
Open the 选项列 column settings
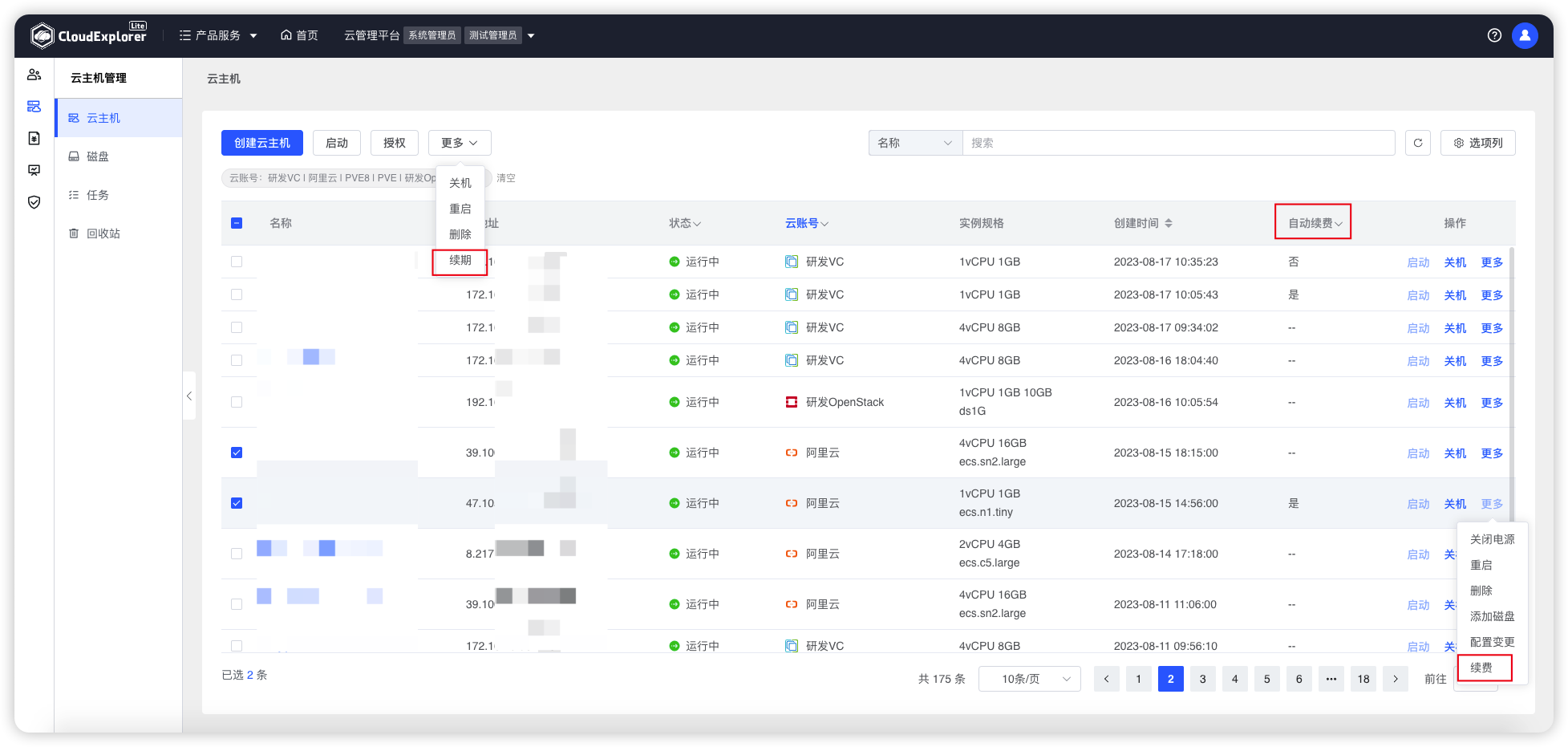point(1478,143)
